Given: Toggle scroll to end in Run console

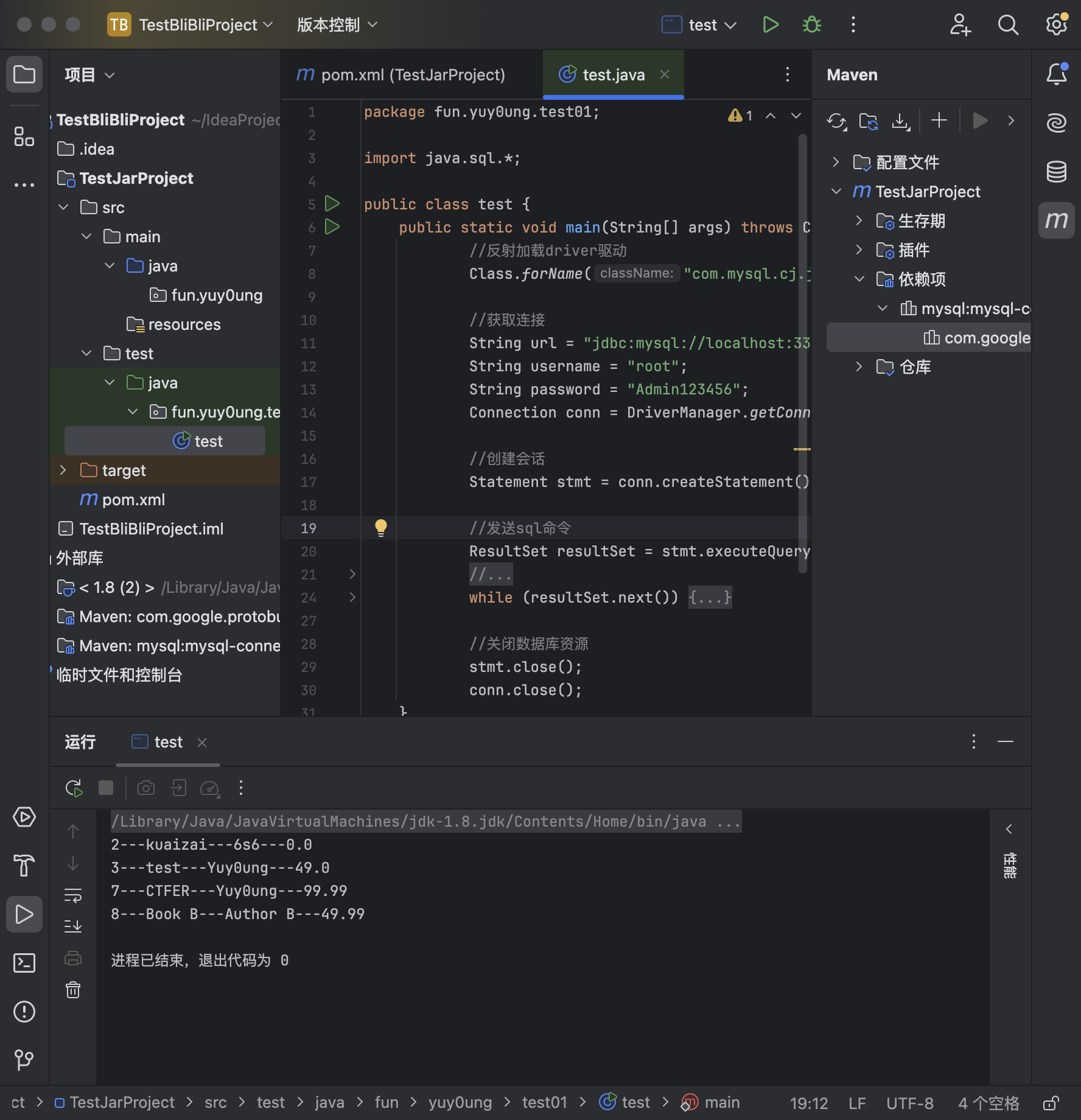Looking at the screenshot, I should 73,926.
